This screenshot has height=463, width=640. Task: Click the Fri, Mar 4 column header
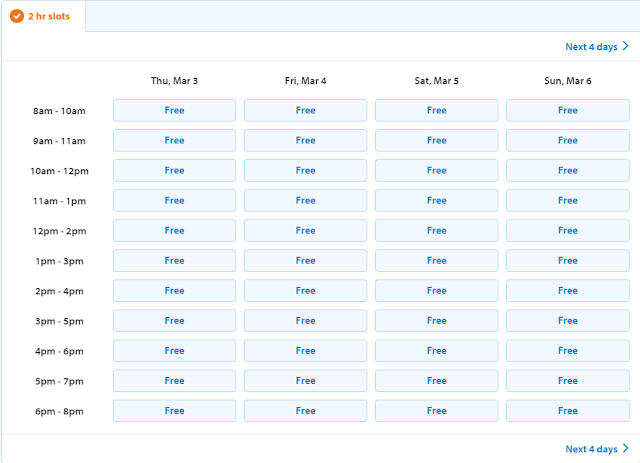[x=305, y=81]
